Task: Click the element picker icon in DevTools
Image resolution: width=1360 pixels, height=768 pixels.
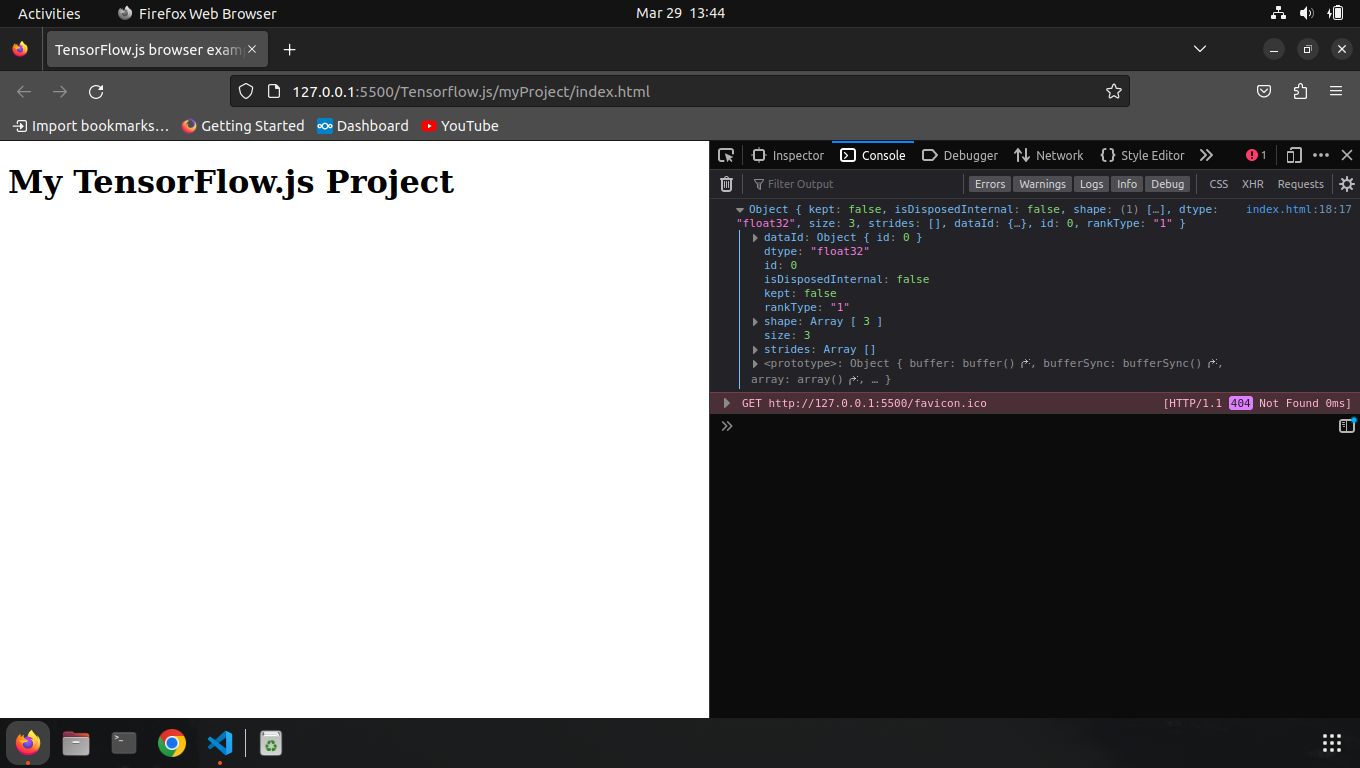Action: tap(726, 155)
